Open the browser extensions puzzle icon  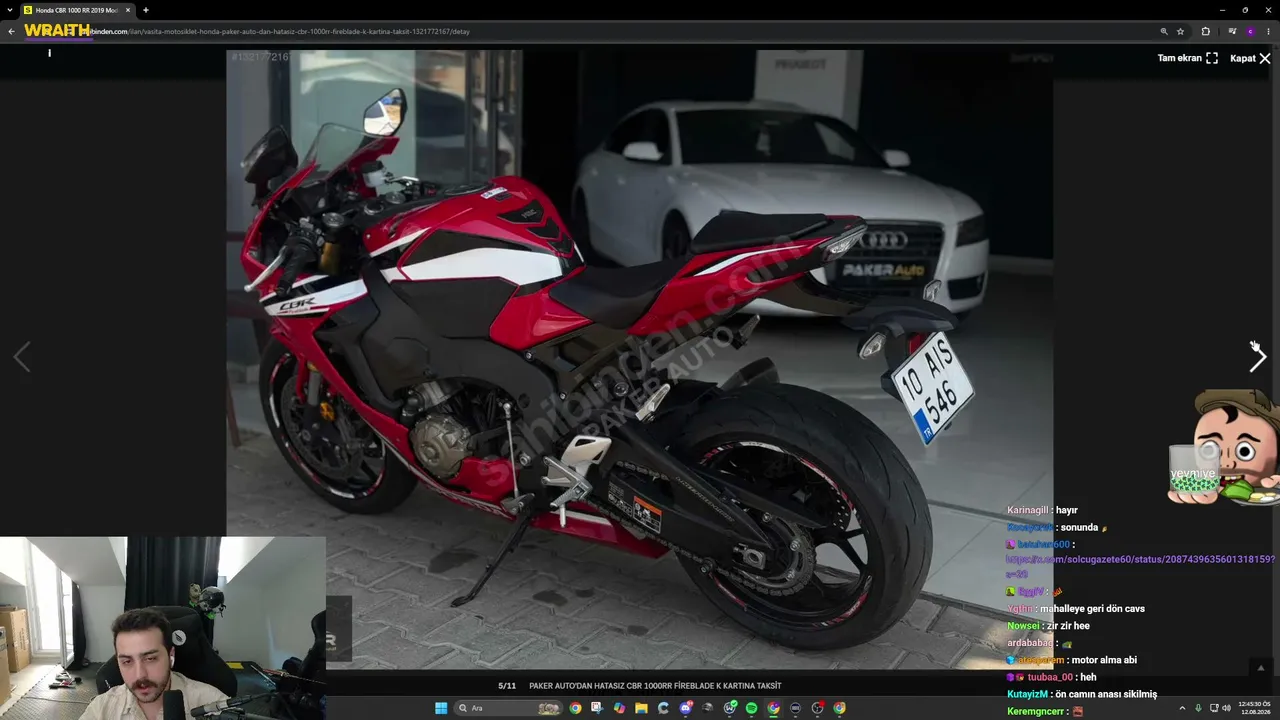[1206, 31]
